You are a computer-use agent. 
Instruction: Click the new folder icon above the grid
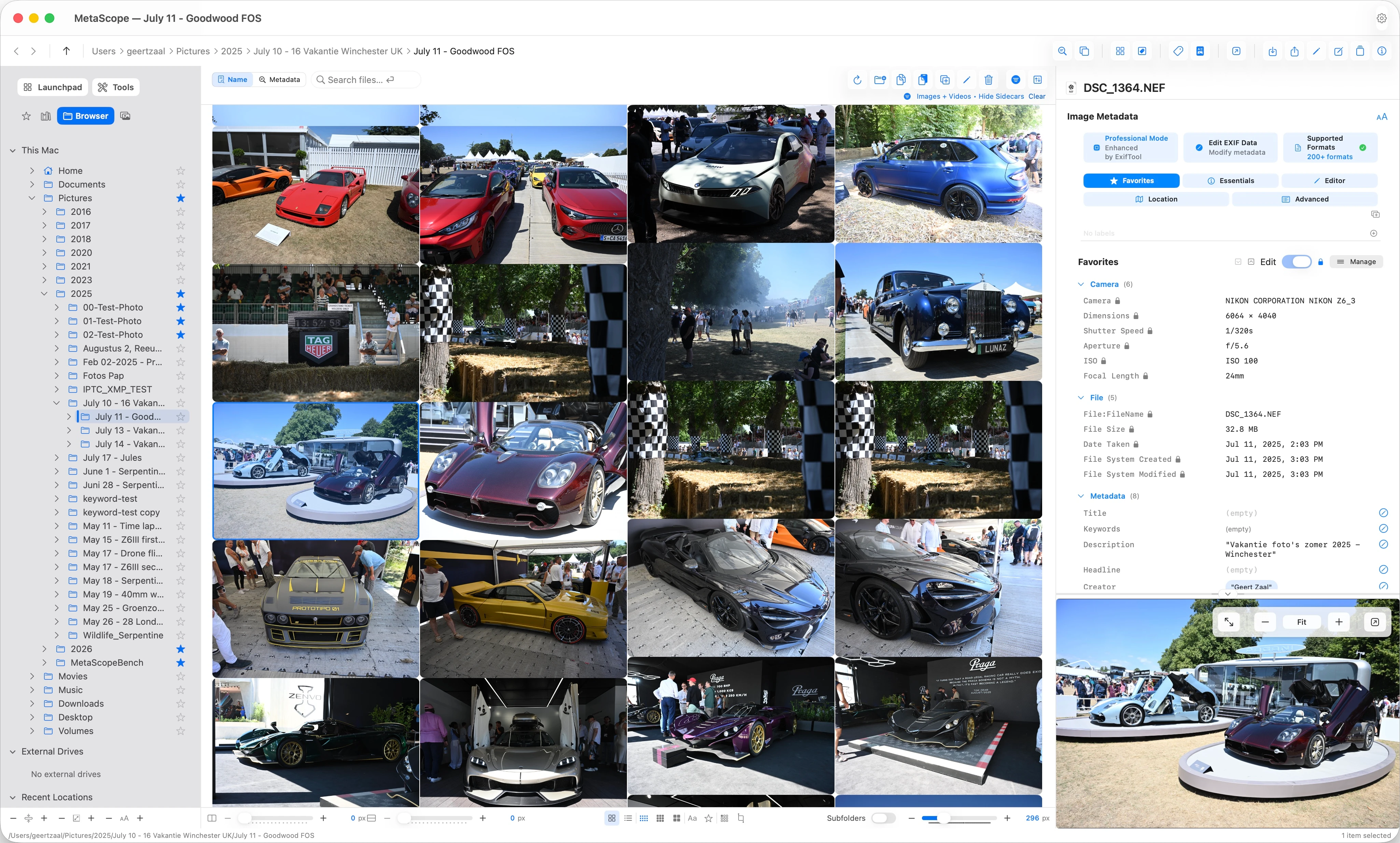(x=879, y=80)
